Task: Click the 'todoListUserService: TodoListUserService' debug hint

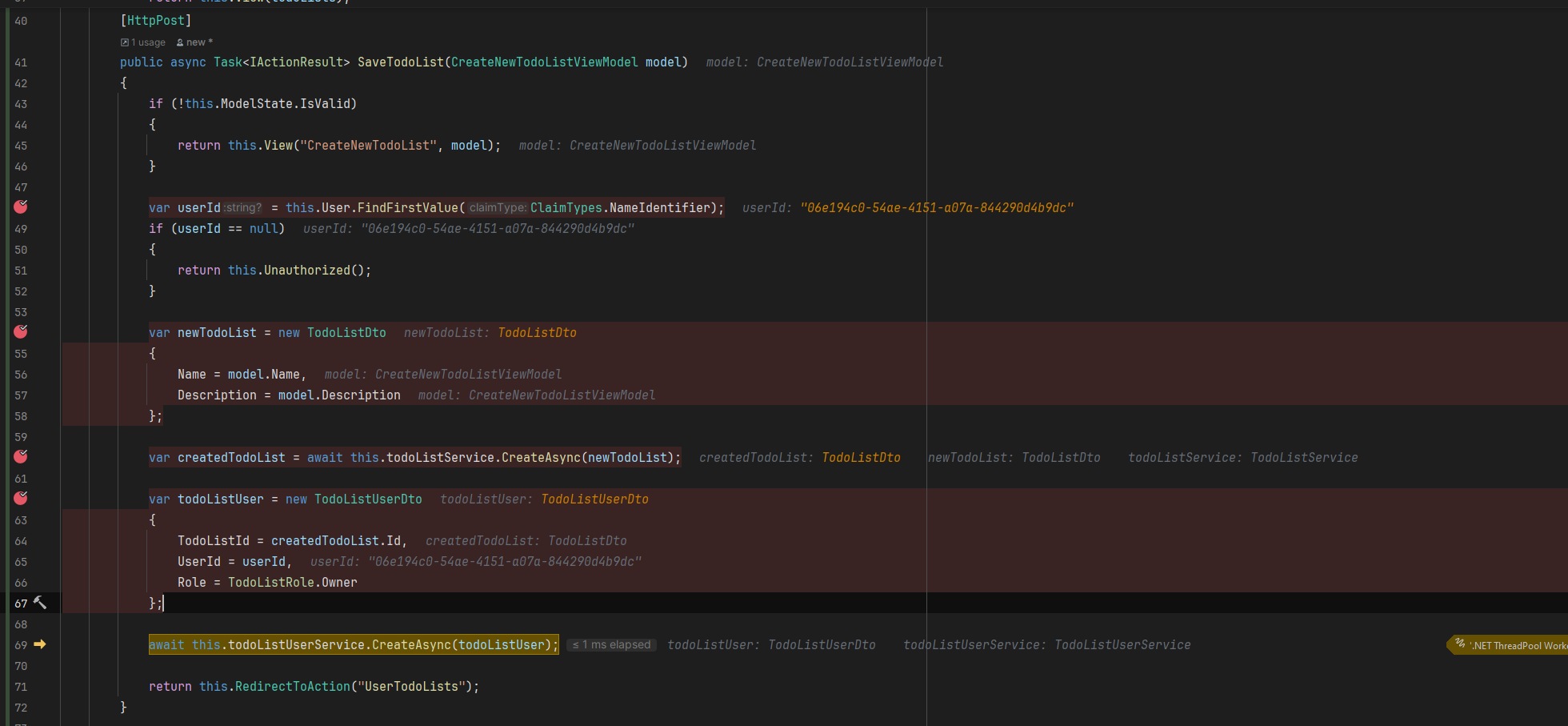Action: pyautogui.click(x=1047, y=645)
